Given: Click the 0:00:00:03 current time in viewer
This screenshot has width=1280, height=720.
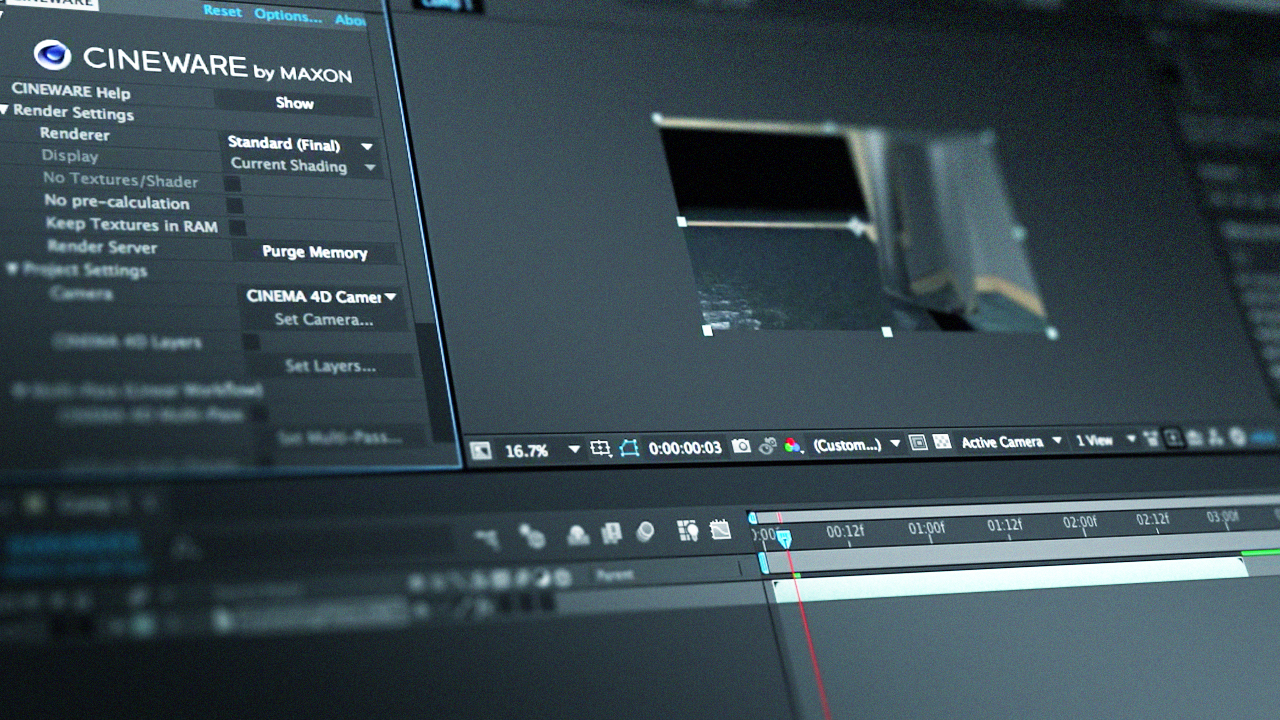Looking at the screenshot, I should [684, 448].
